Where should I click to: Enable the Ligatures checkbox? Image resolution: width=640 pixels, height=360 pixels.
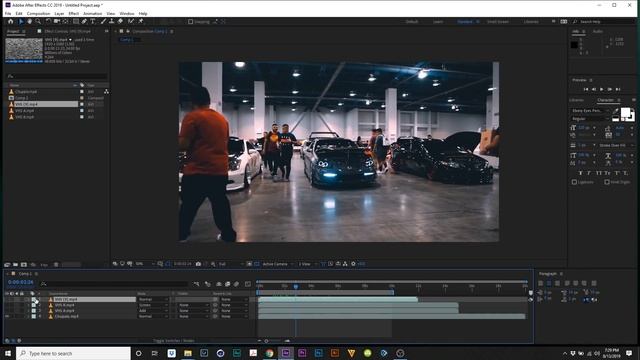(x=574, y=182)
